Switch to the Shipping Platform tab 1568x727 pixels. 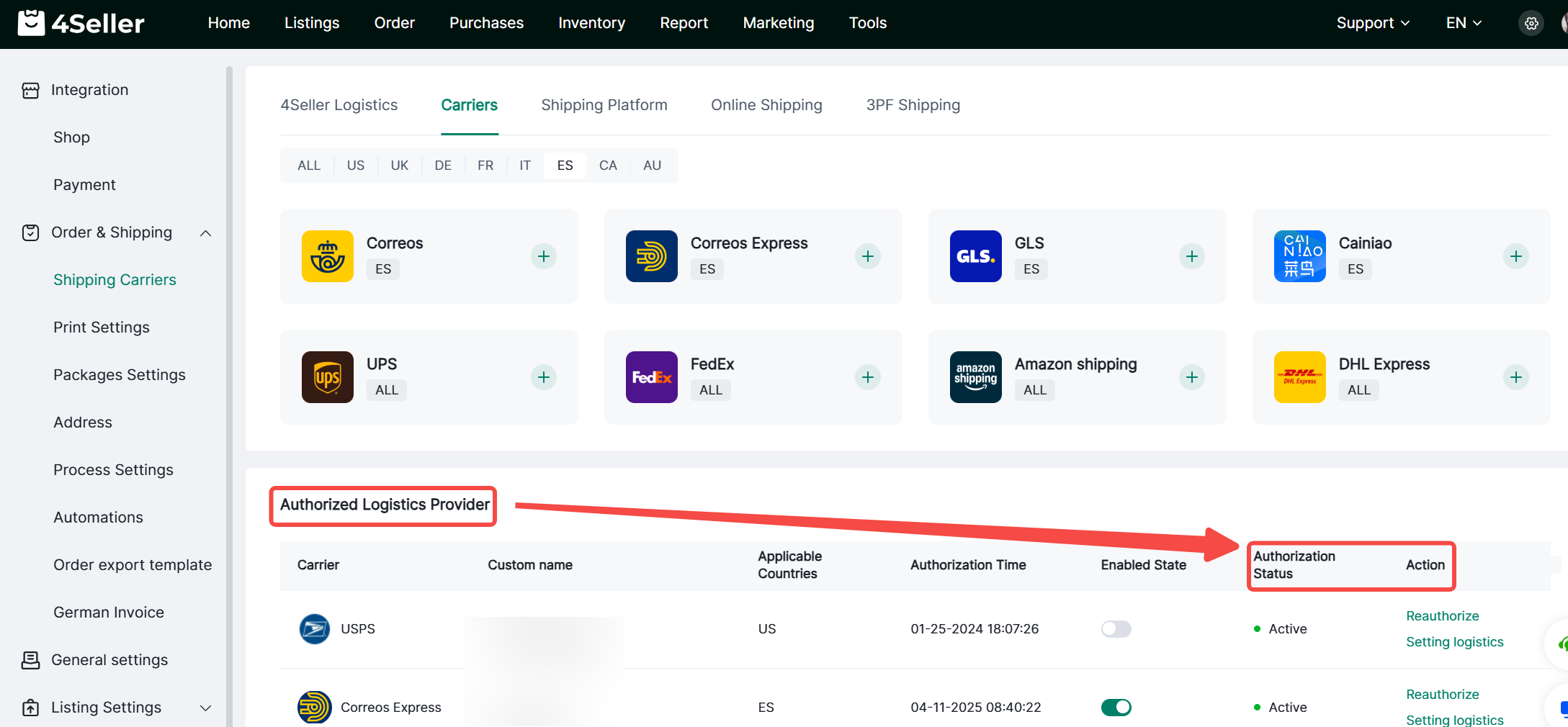pos(604,105)
